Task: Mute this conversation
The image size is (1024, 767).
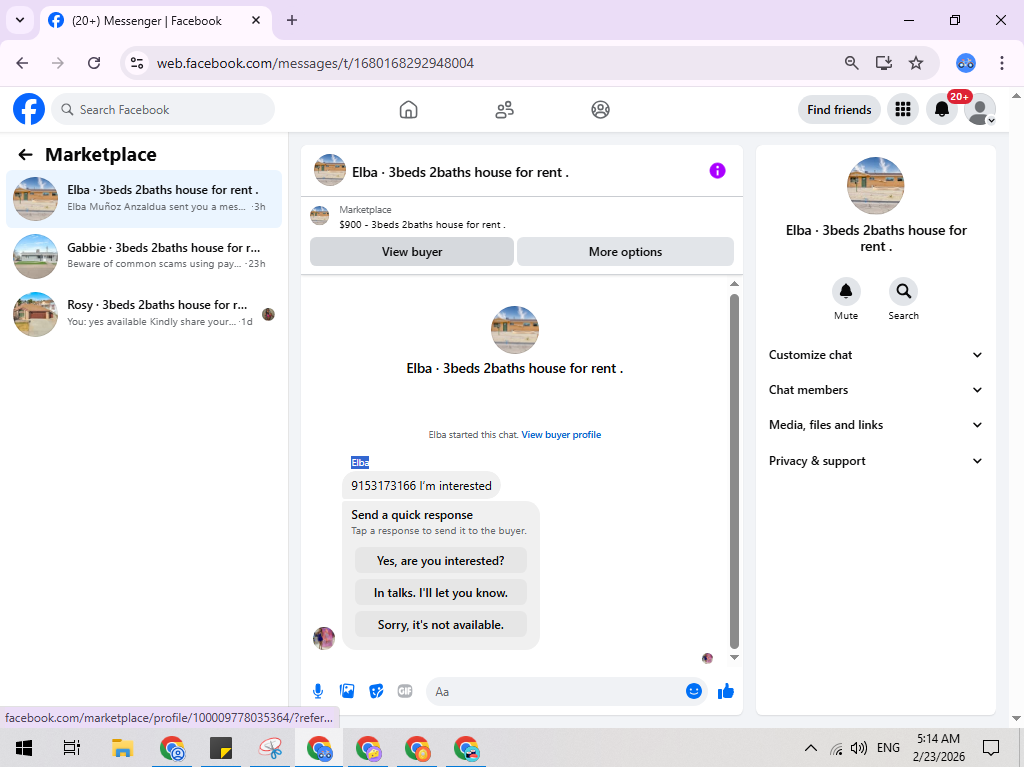Action: 846,292
